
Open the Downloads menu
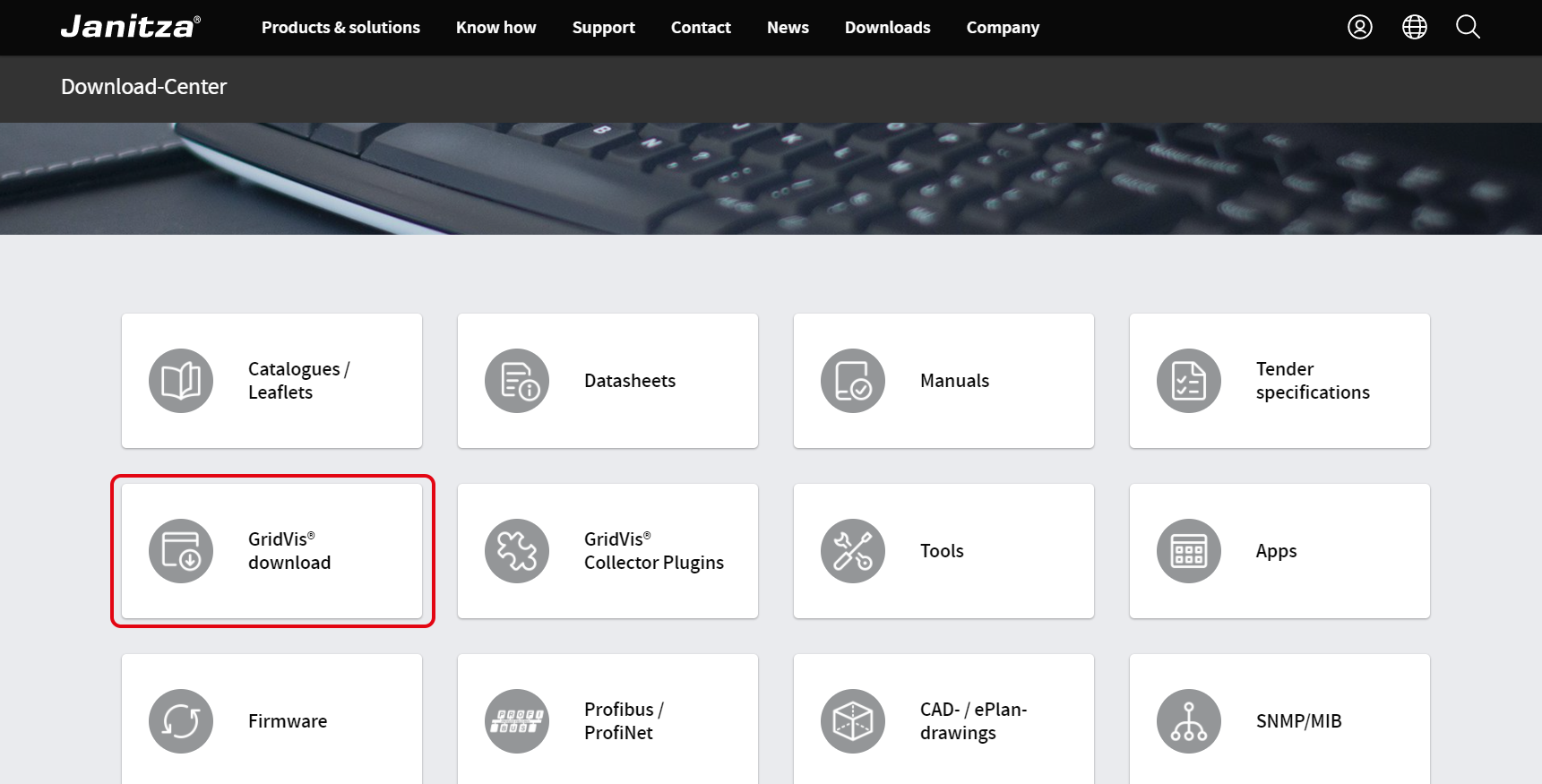(887, 28)
